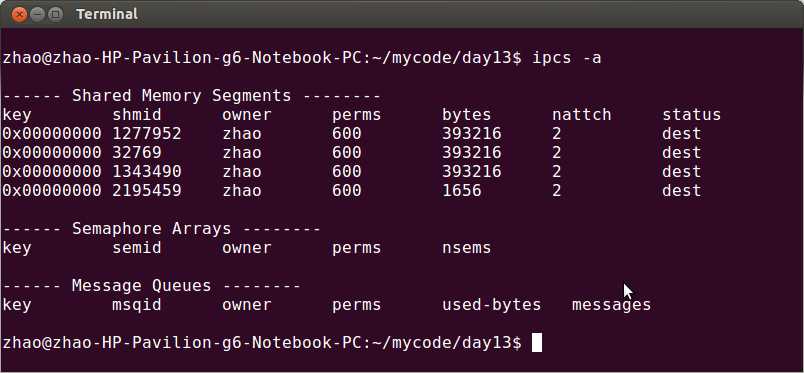Click shmid value 1343490

click(147, 172)
